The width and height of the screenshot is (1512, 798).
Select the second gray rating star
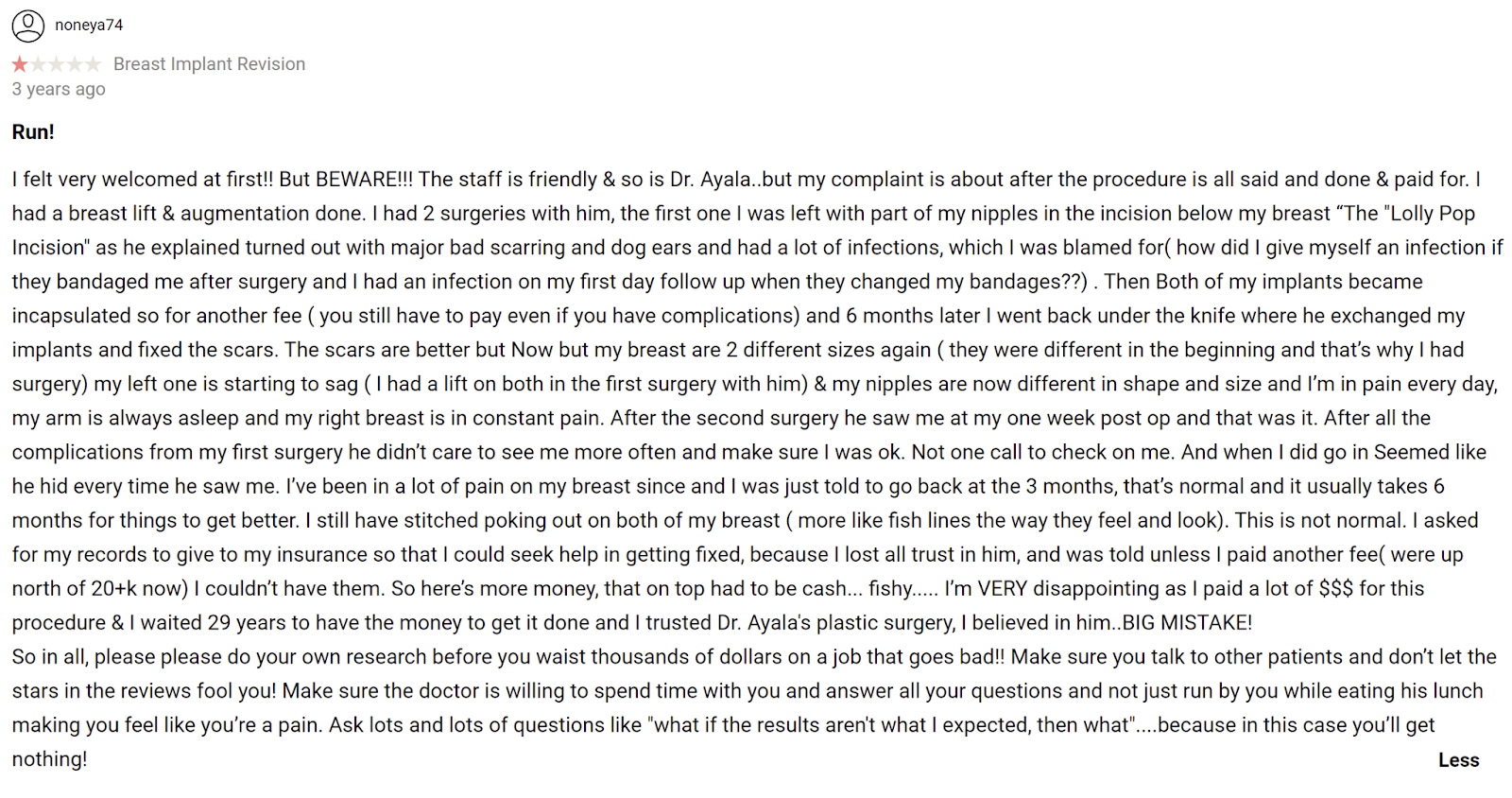click(38, 64)
